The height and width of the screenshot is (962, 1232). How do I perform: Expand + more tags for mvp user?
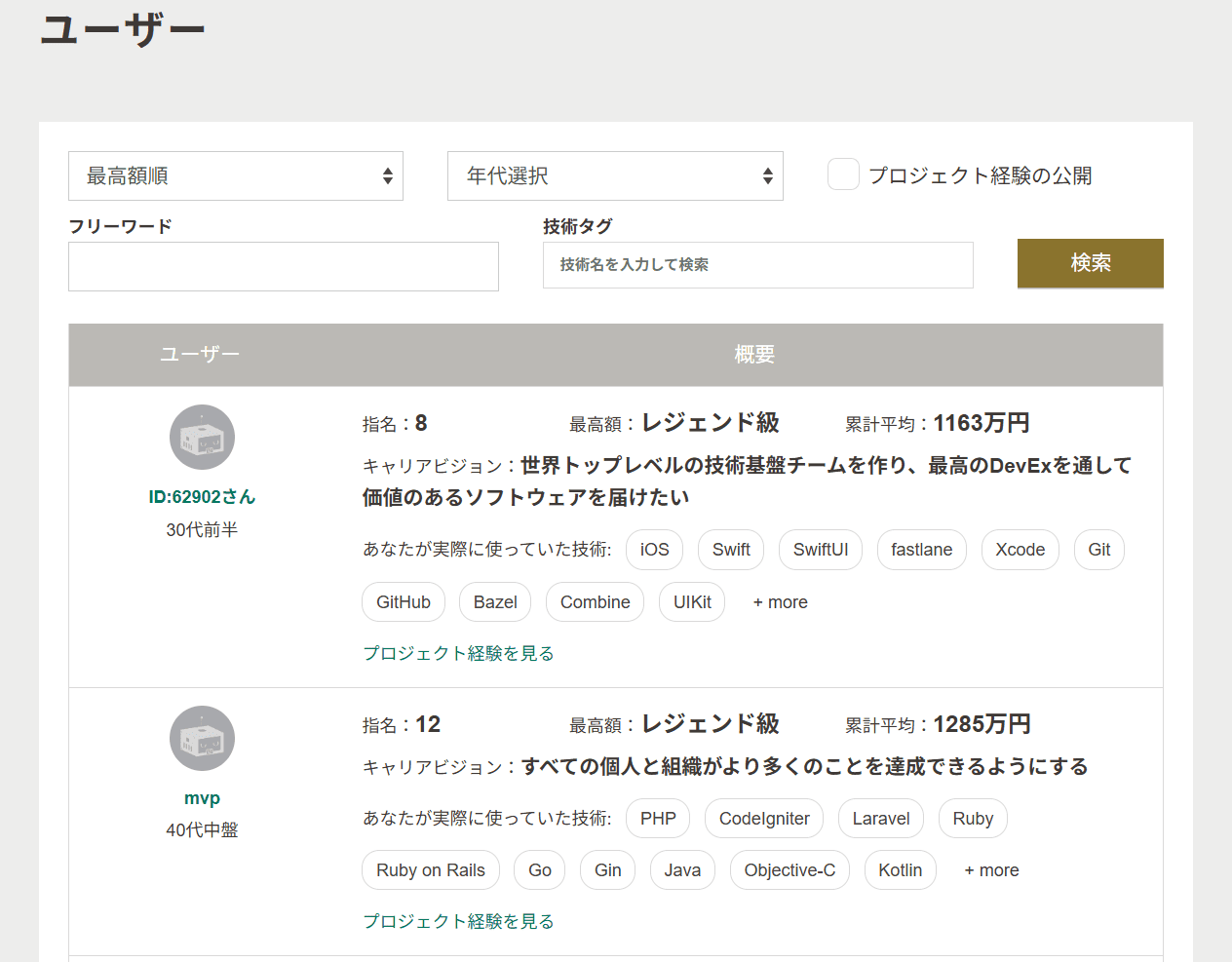(x=991, y=870)
